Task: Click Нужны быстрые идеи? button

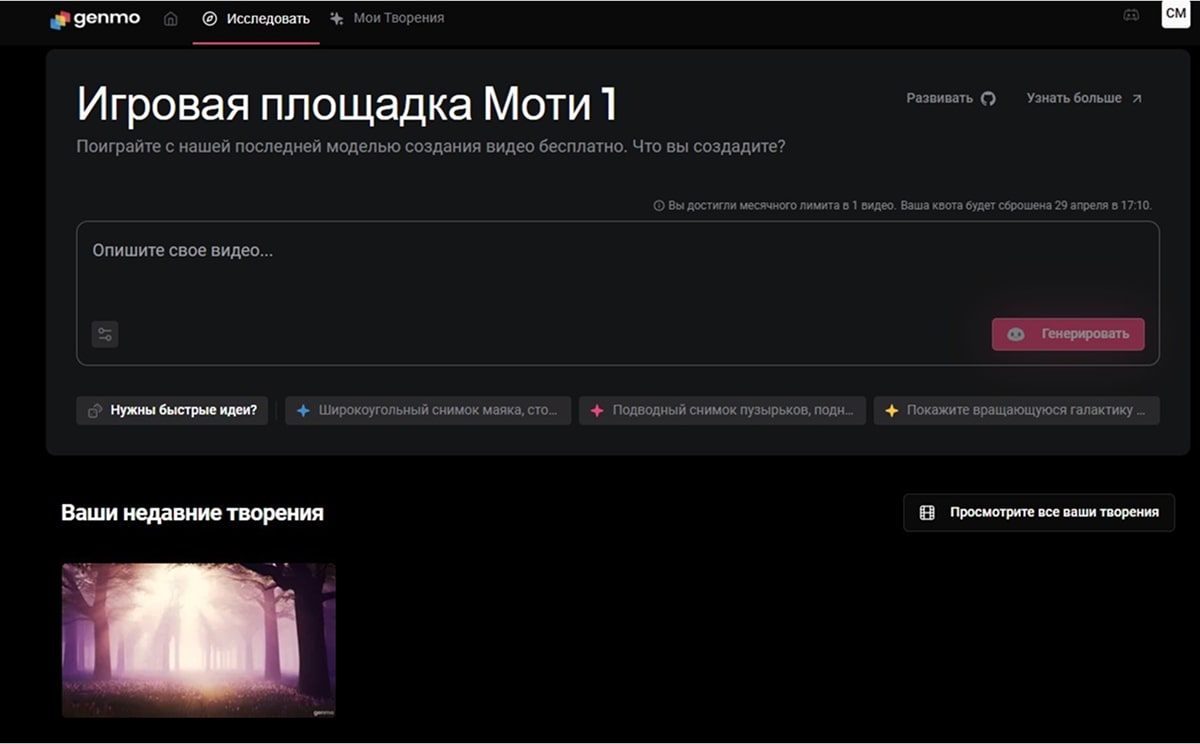Action: click(x=172, y=410)
